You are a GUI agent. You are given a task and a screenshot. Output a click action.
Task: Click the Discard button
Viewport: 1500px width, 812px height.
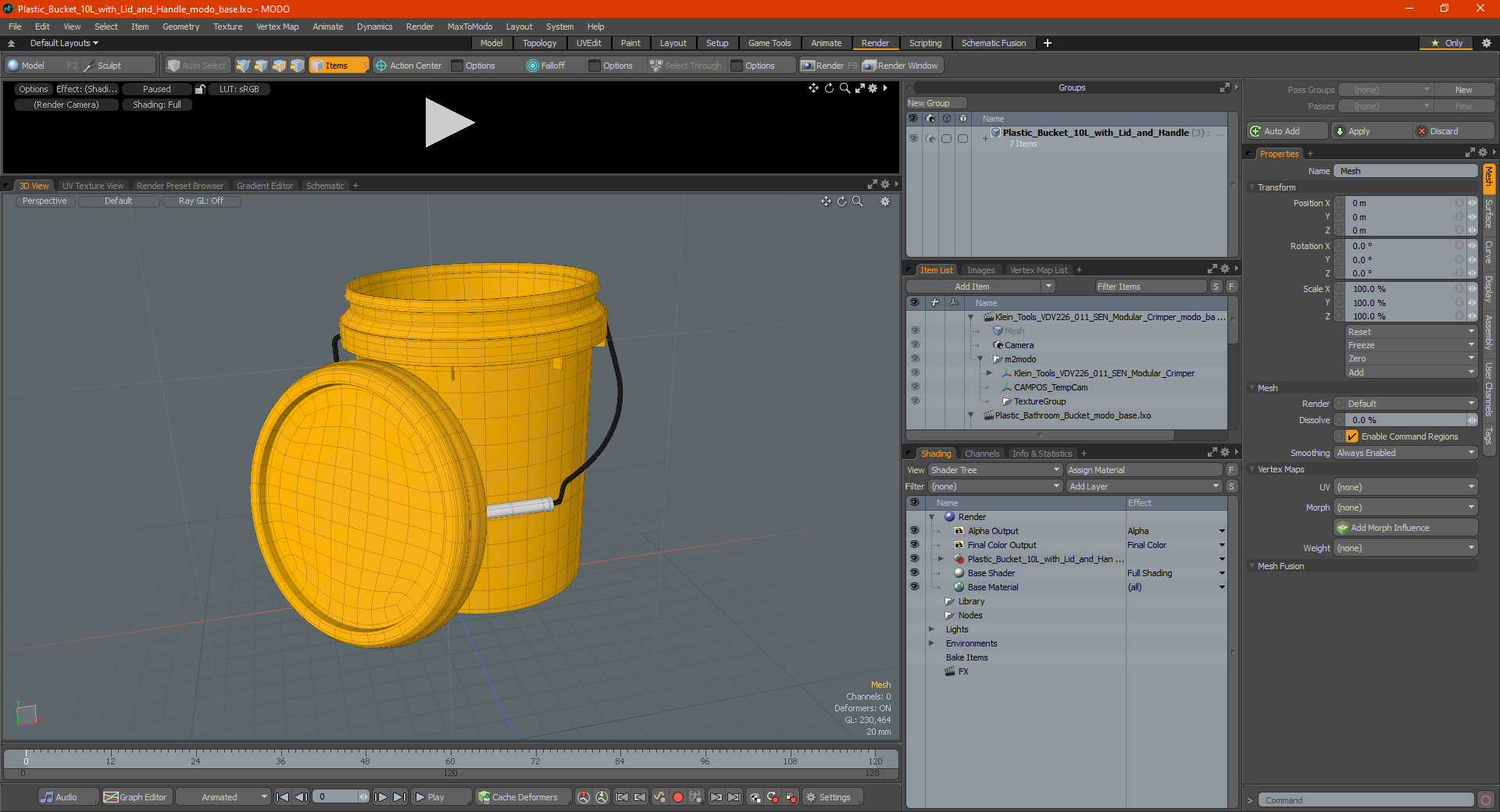[x=1455, y=131]
